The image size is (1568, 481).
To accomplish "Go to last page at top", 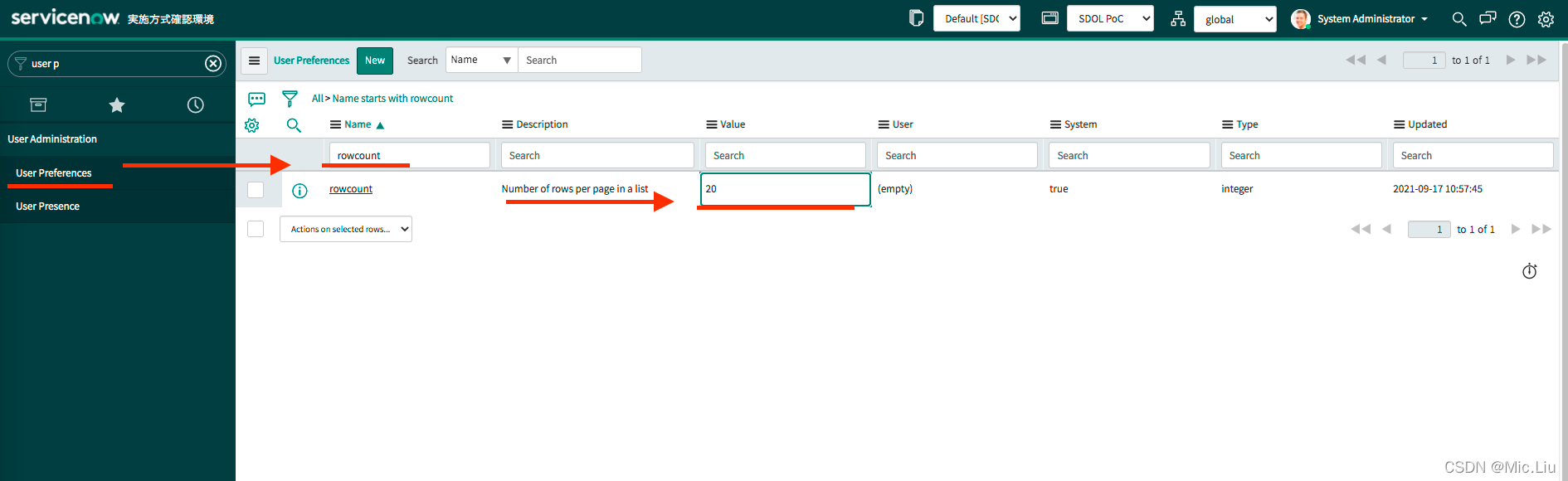I will click(x=1536, y=60).
